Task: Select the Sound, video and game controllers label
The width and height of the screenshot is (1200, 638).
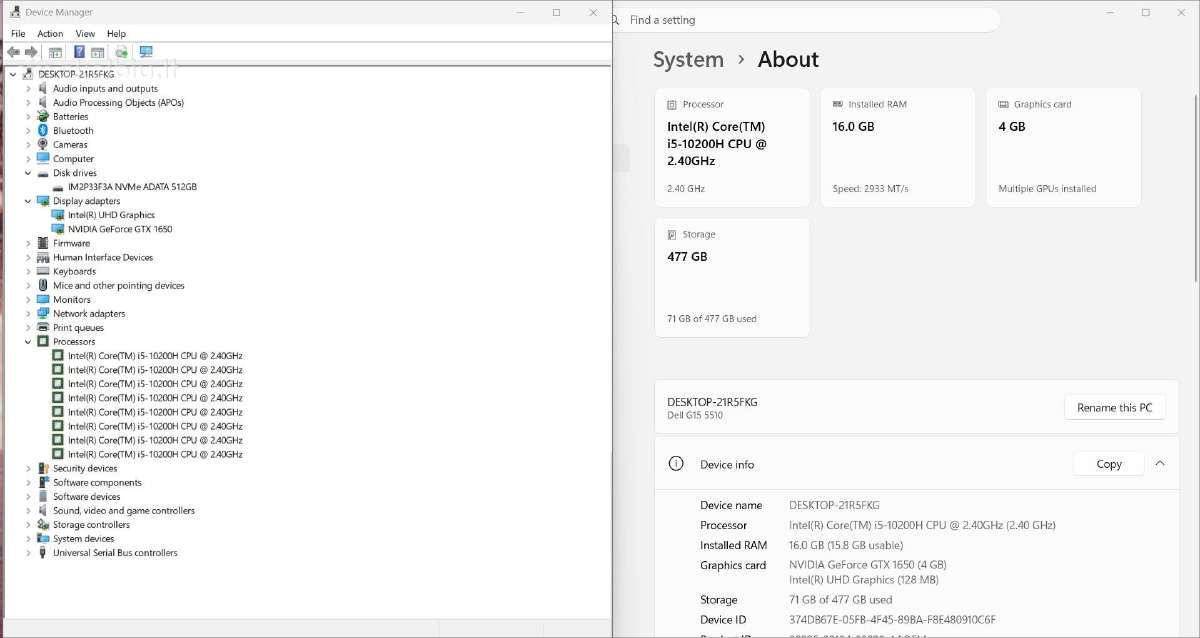Action: 124,510
